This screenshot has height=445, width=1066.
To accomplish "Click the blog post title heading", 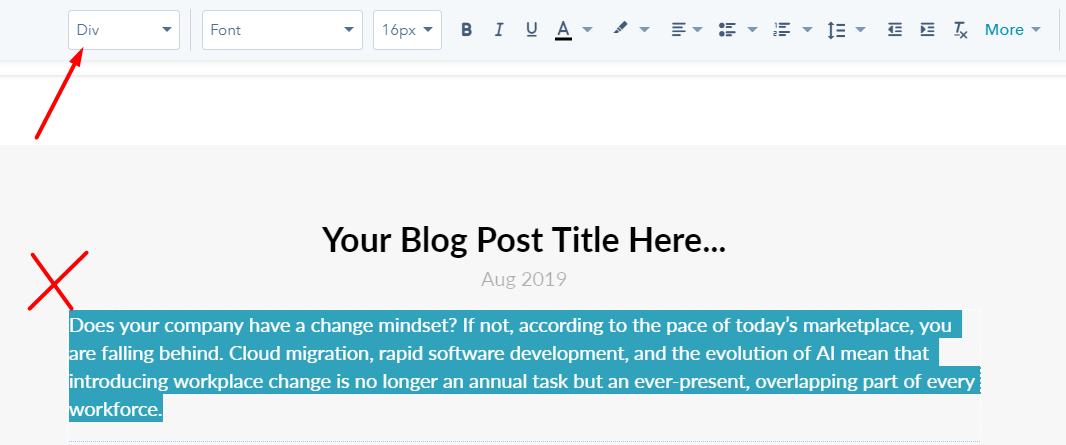I will click(523, 240).
